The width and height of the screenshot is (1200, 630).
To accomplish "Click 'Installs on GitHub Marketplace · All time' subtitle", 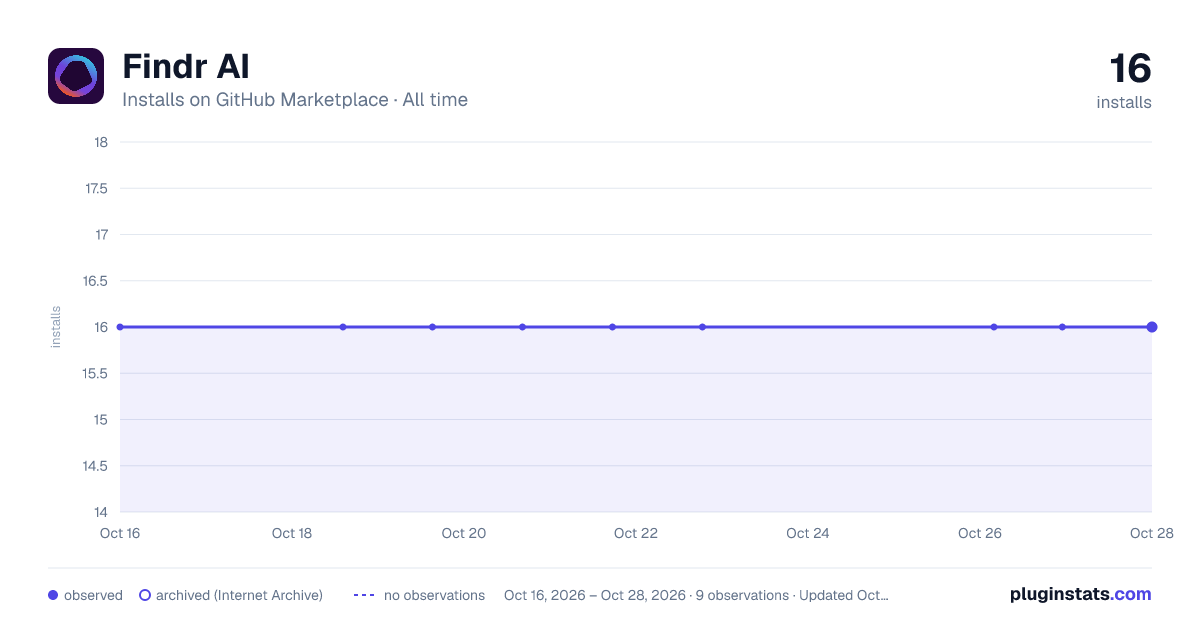I will click(x=295, y=100).
